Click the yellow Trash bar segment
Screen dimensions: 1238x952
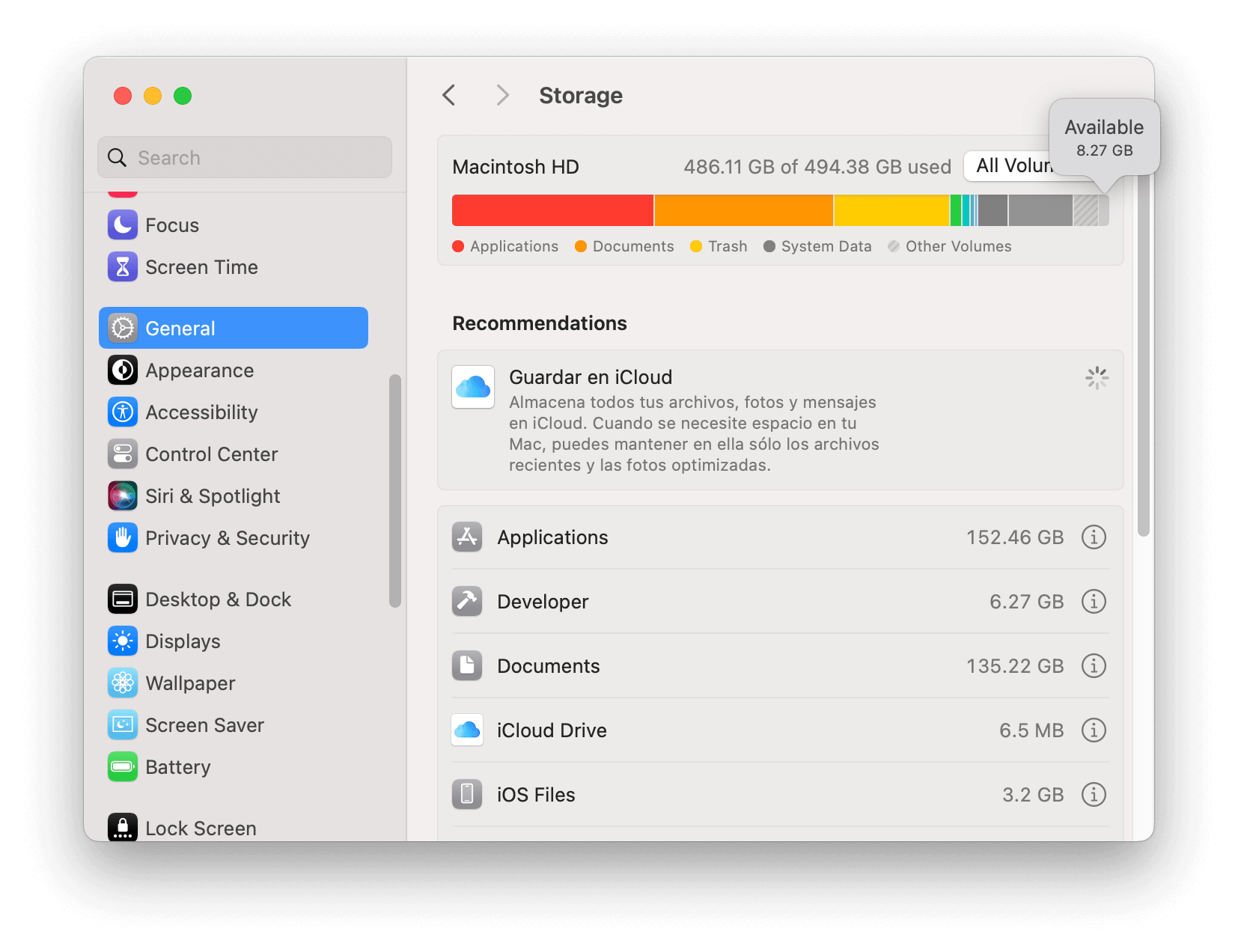[891, 210]
